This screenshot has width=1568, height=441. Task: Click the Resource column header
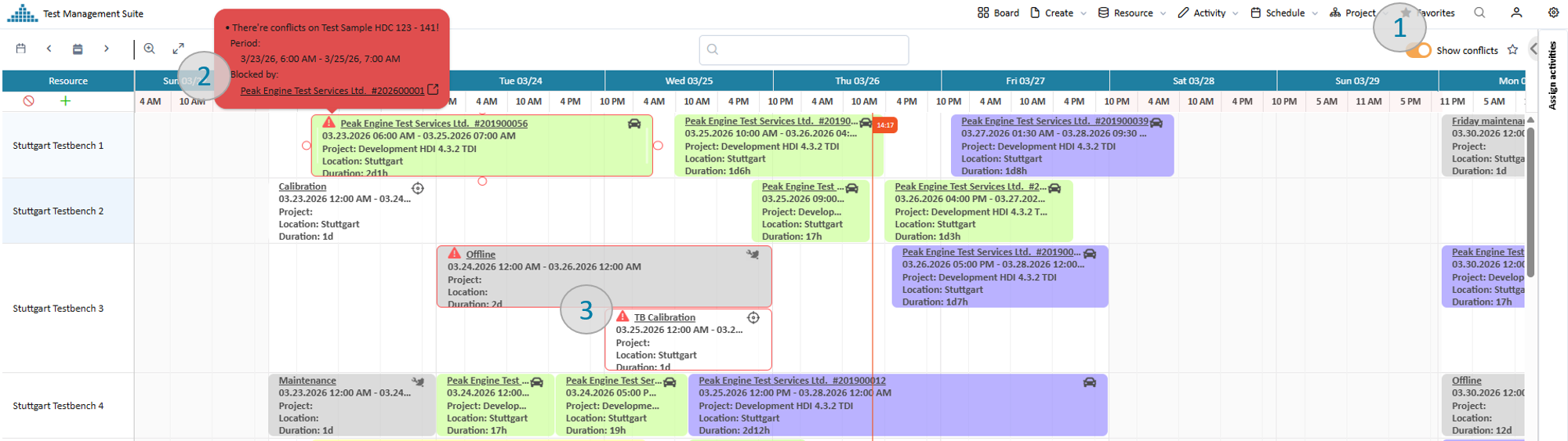pos(68,81)
